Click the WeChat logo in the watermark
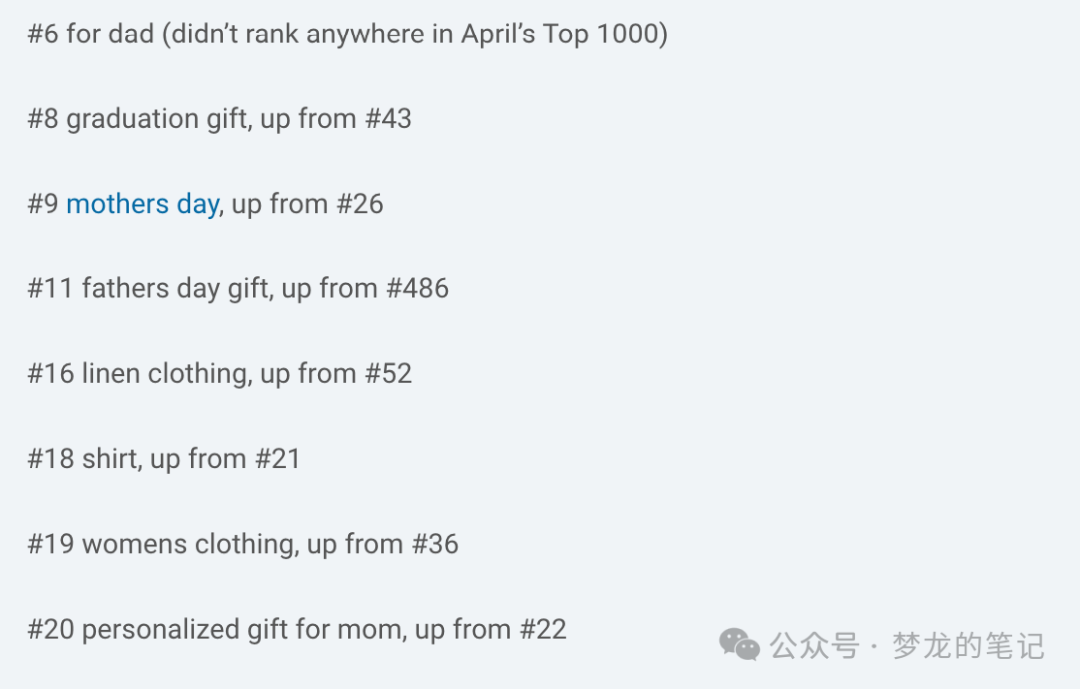1080x689 pixels. point(739,645)
